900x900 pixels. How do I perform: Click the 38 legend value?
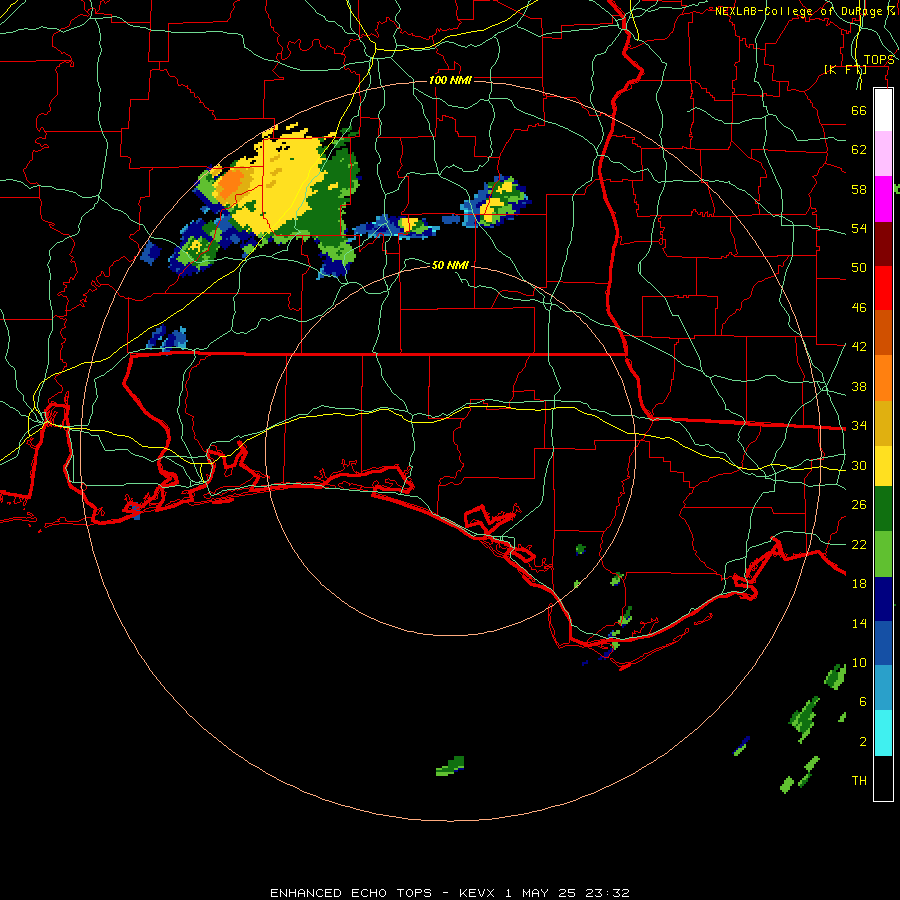[x=859, y=386]
